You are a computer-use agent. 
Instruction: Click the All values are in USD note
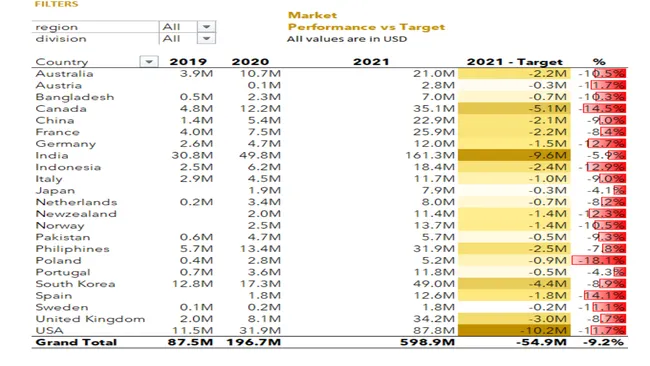point(347,39)
